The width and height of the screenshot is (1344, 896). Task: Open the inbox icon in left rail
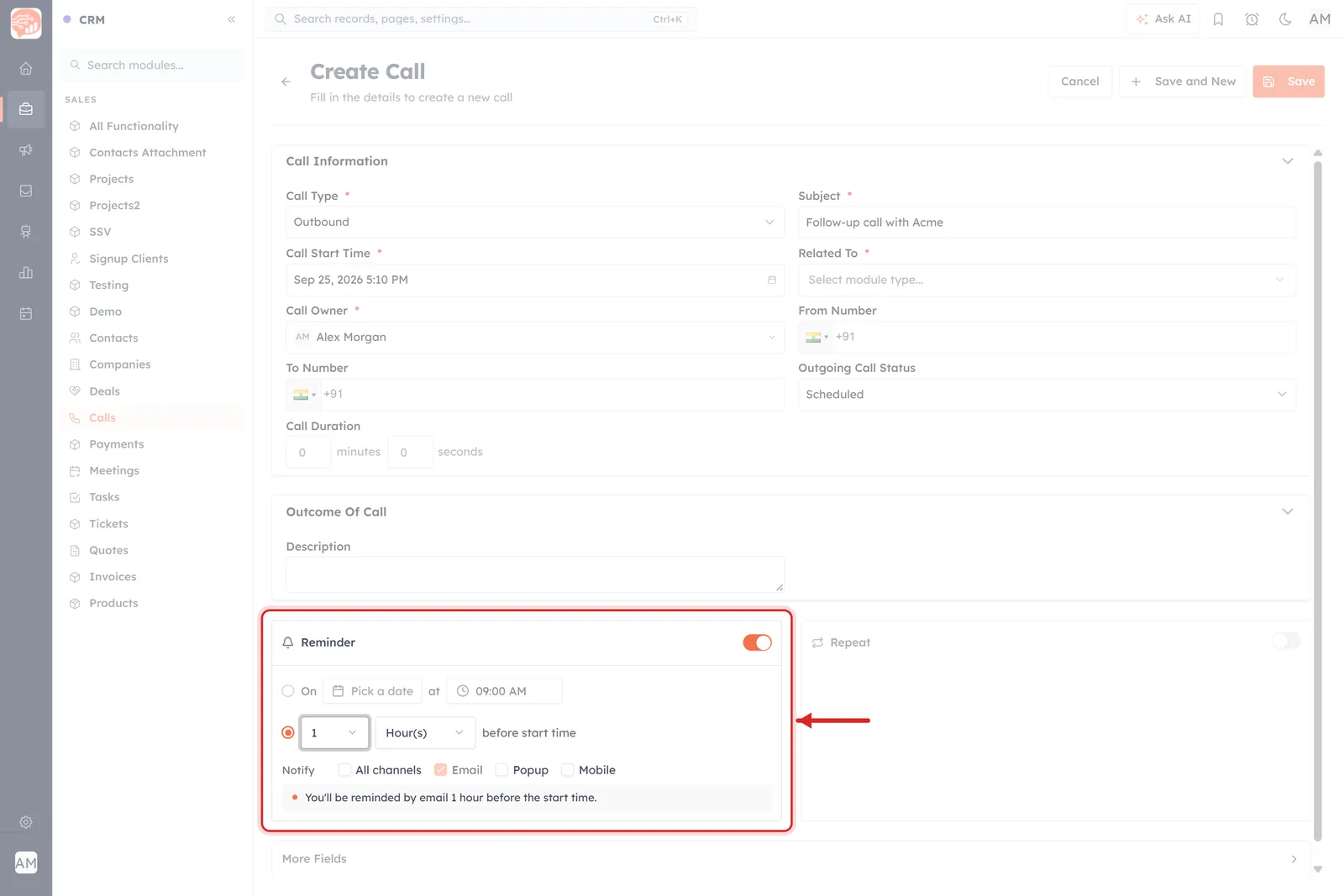pyautogui.click(x=26, y=191)
